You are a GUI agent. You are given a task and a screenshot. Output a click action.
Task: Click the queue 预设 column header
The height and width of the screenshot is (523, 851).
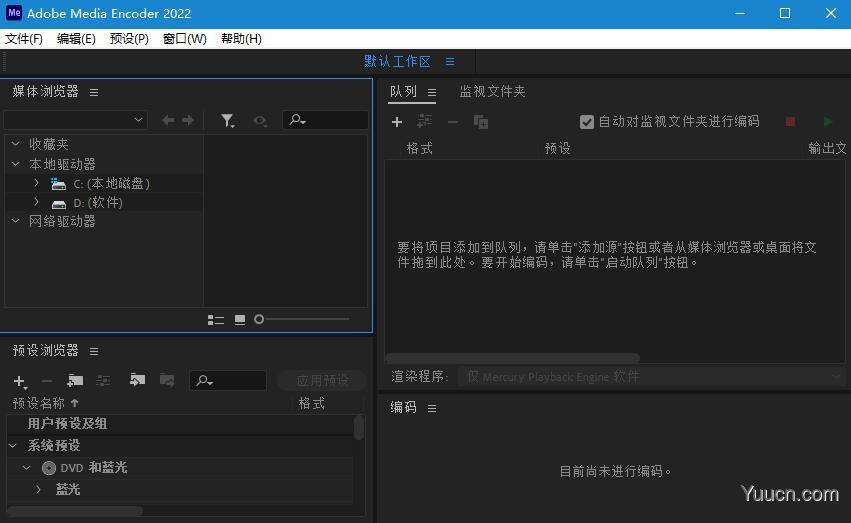(557, 148)
